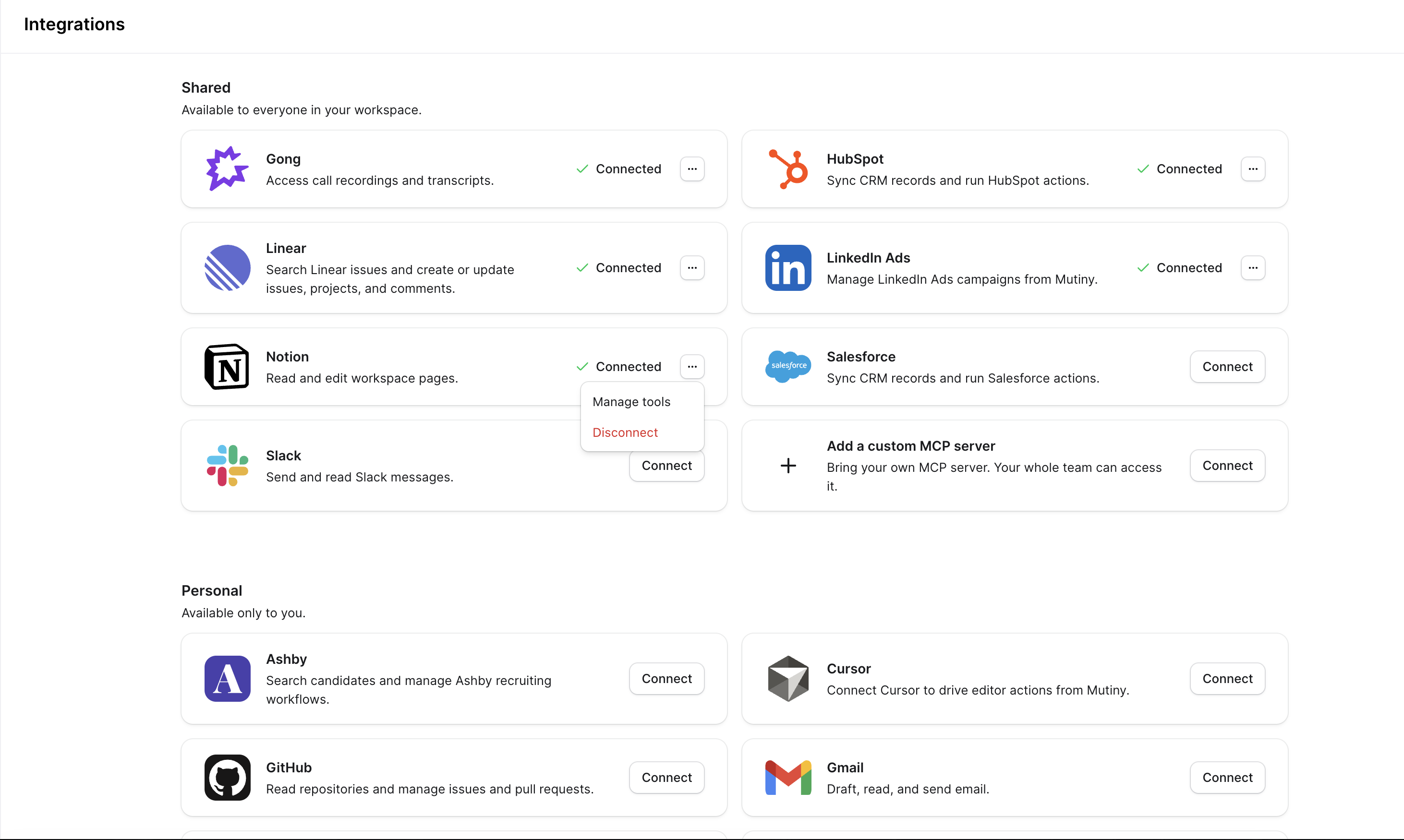Screen dimensions: 1404x840
Task: Click the Personal section heading
Action: pos(212,591)
